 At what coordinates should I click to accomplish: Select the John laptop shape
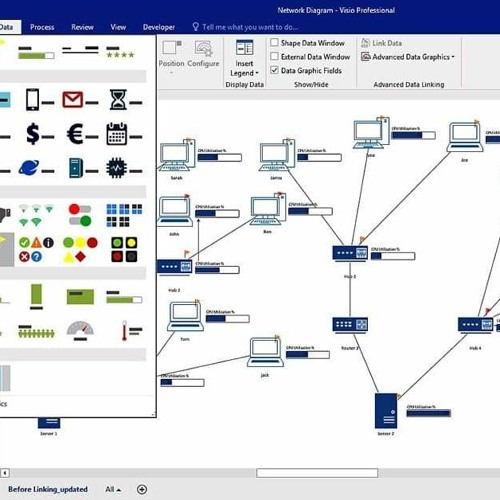tap(175, 211)
